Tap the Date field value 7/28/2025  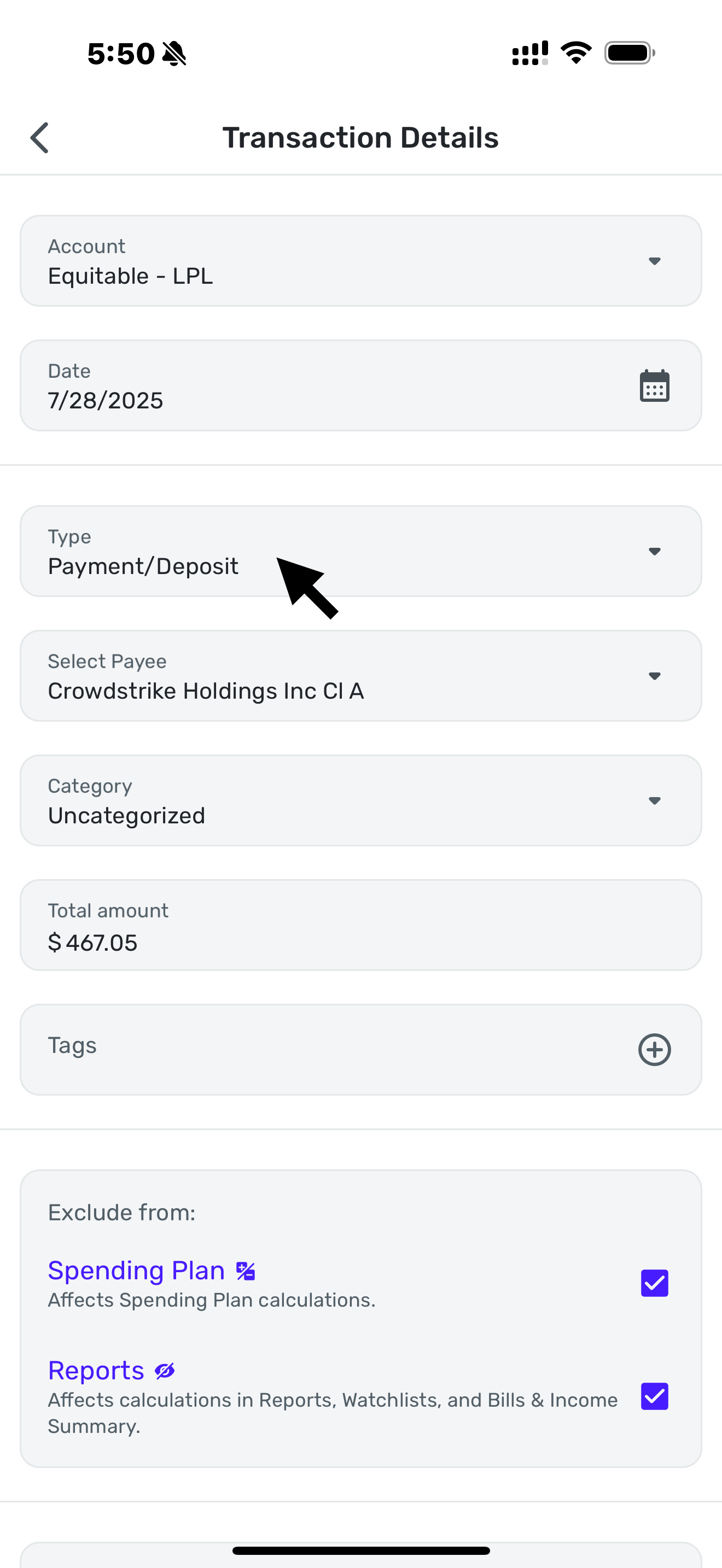click(106, 401)
